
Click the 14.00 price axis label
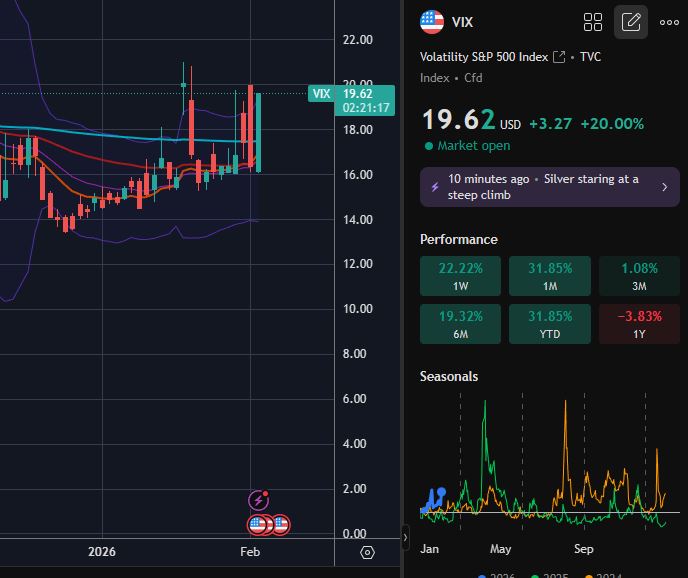tap(358, 219)
